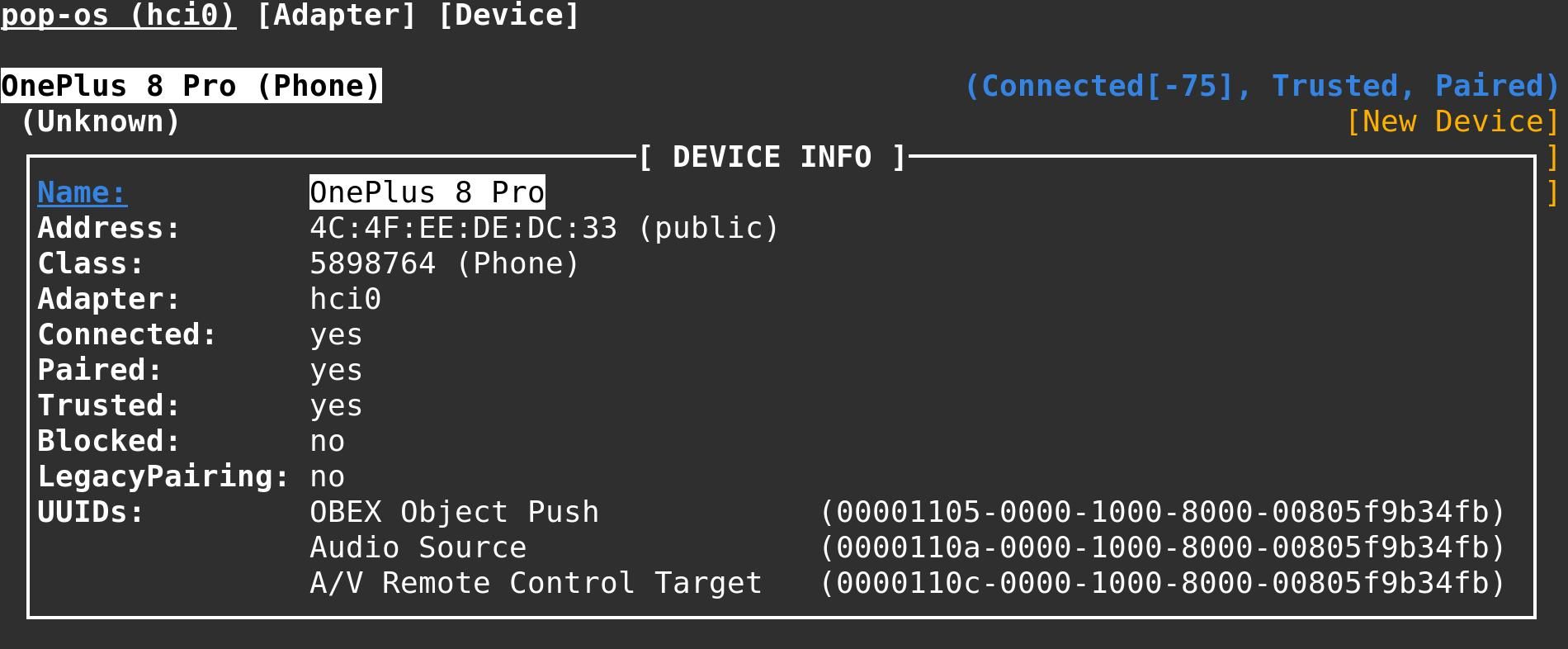Open the [Adapter] menu
Viewport: 1568px width, 649px height.
pyautogui.click(x=337, y=16)
